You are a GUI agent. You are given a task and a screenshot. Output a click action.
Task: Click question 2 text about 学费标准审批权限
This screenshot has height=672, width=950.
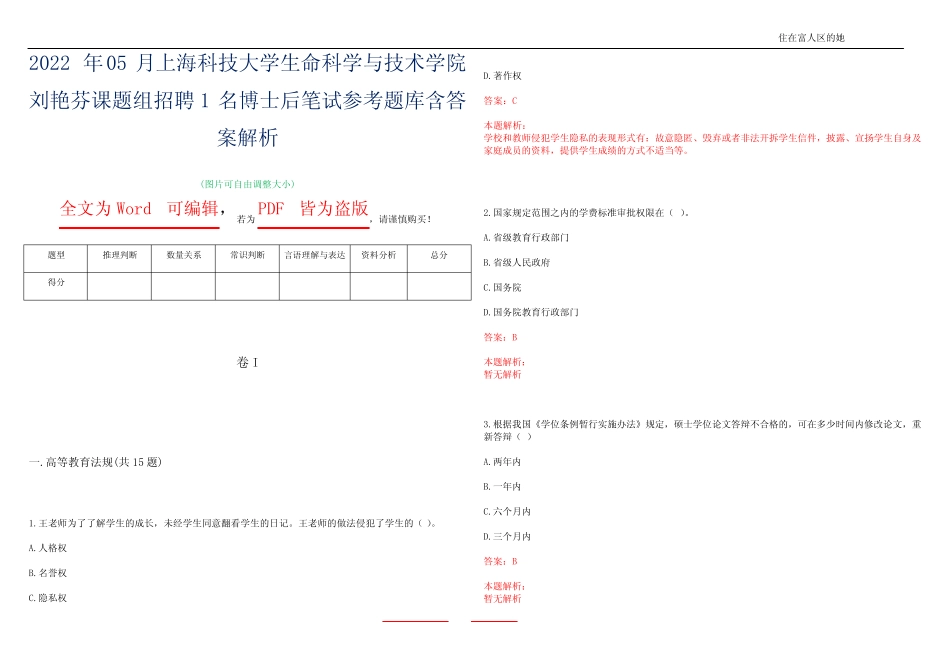pos(586,213)
